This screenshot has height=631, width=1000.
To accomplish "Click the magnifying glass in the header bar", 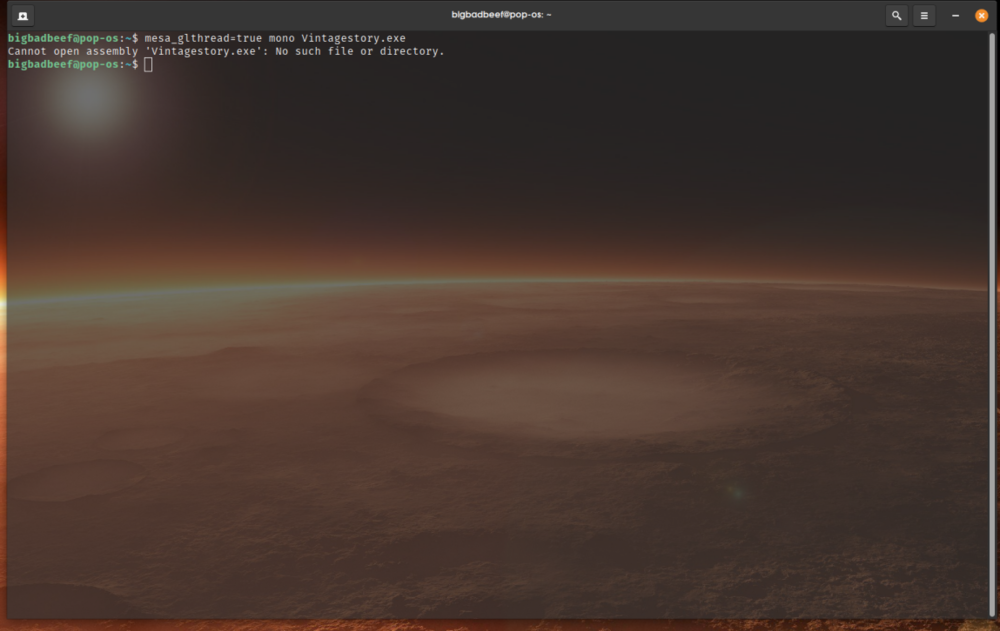I will pyautogui.click(x=896, y=15).
